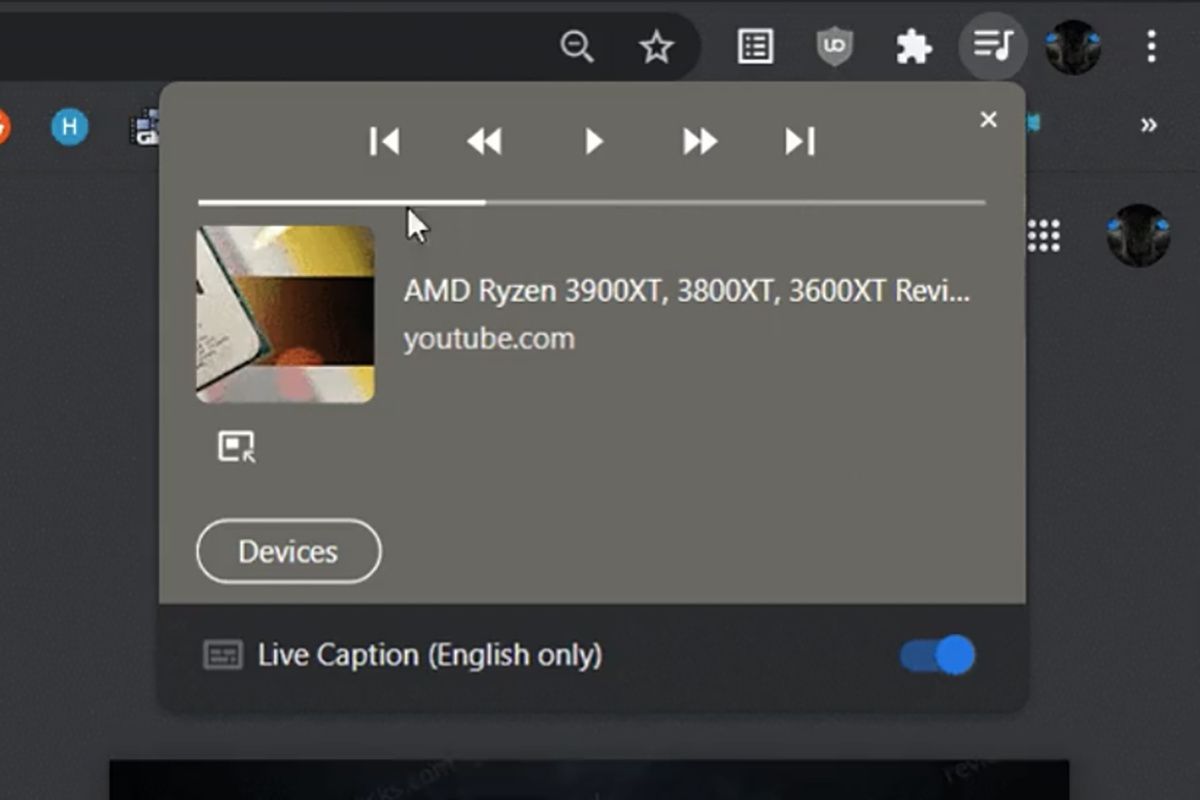Viewport: 1200px width, 800px height.
Task: Bookmark this page with the star
Action: 656,46
